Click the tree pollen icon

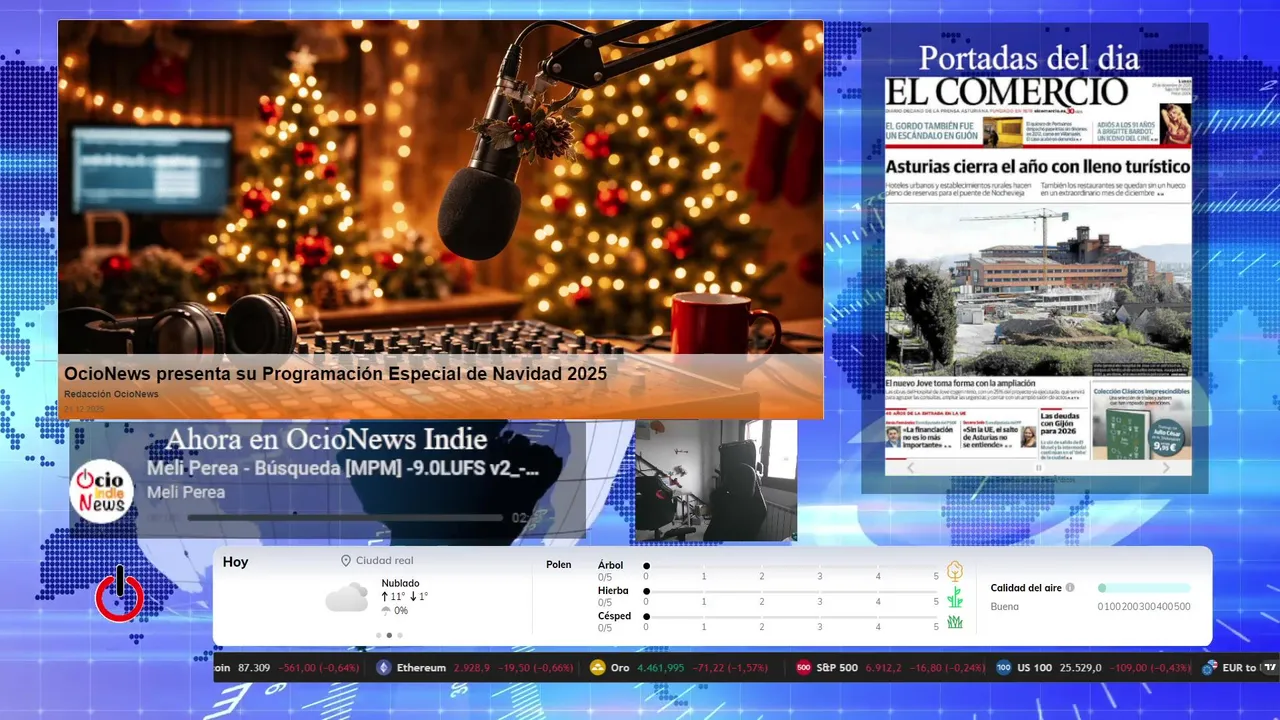[x=955, y=571]
